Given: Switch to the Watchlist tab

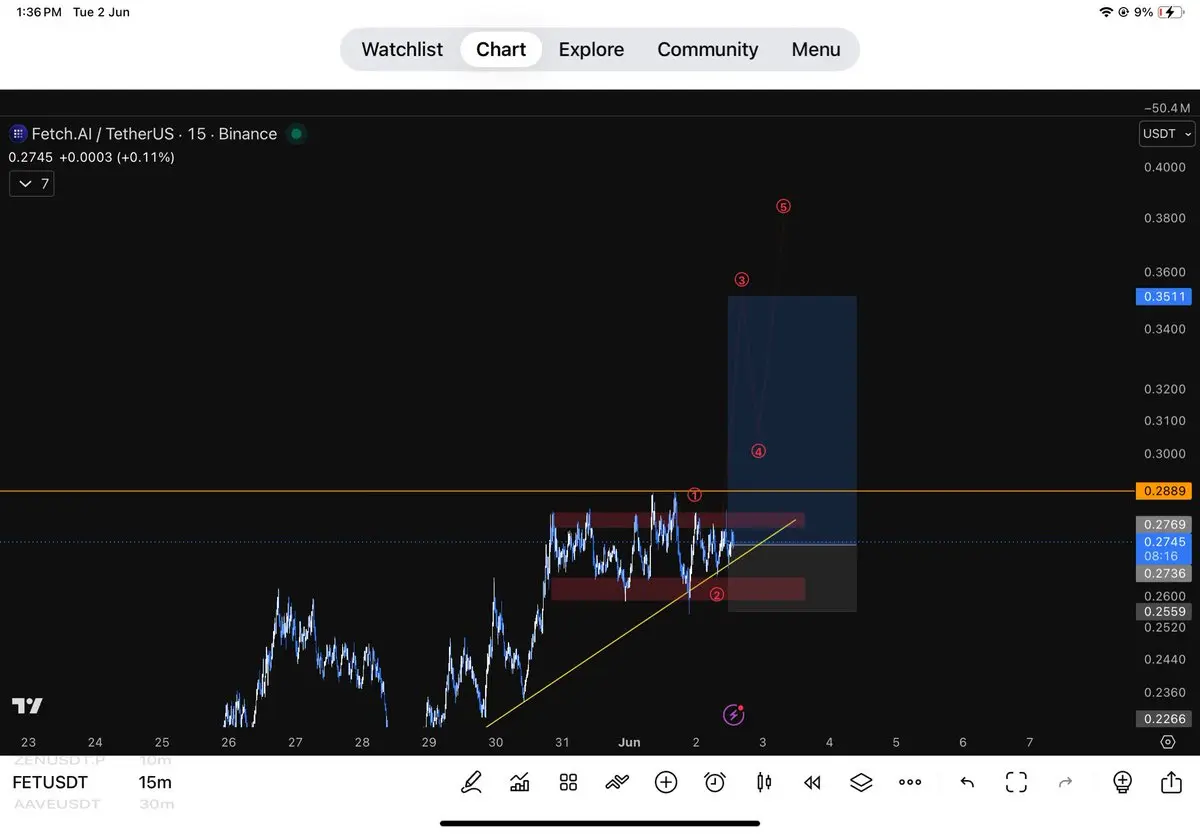Looking at the screenshot, I should tap(402, 49).
